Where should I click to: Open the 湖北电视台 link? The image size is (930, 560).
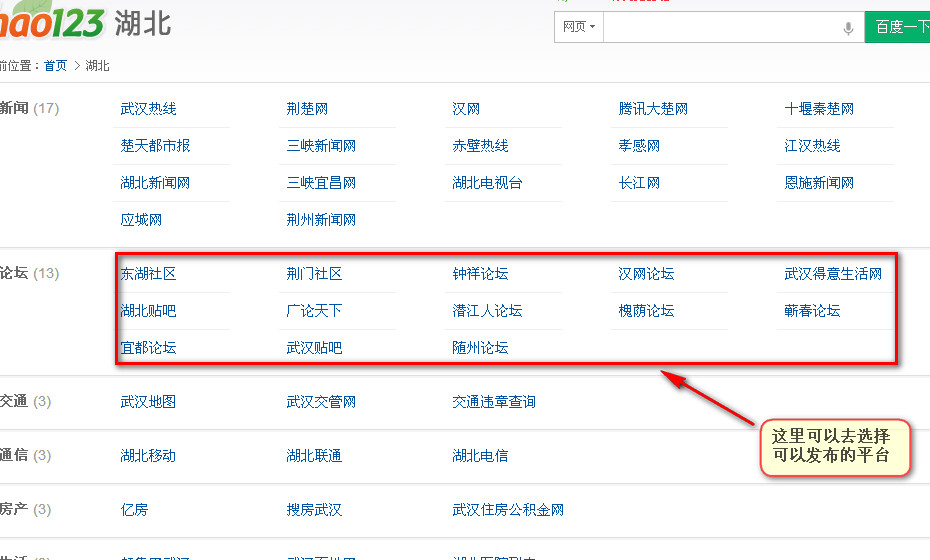coord(487,183)
